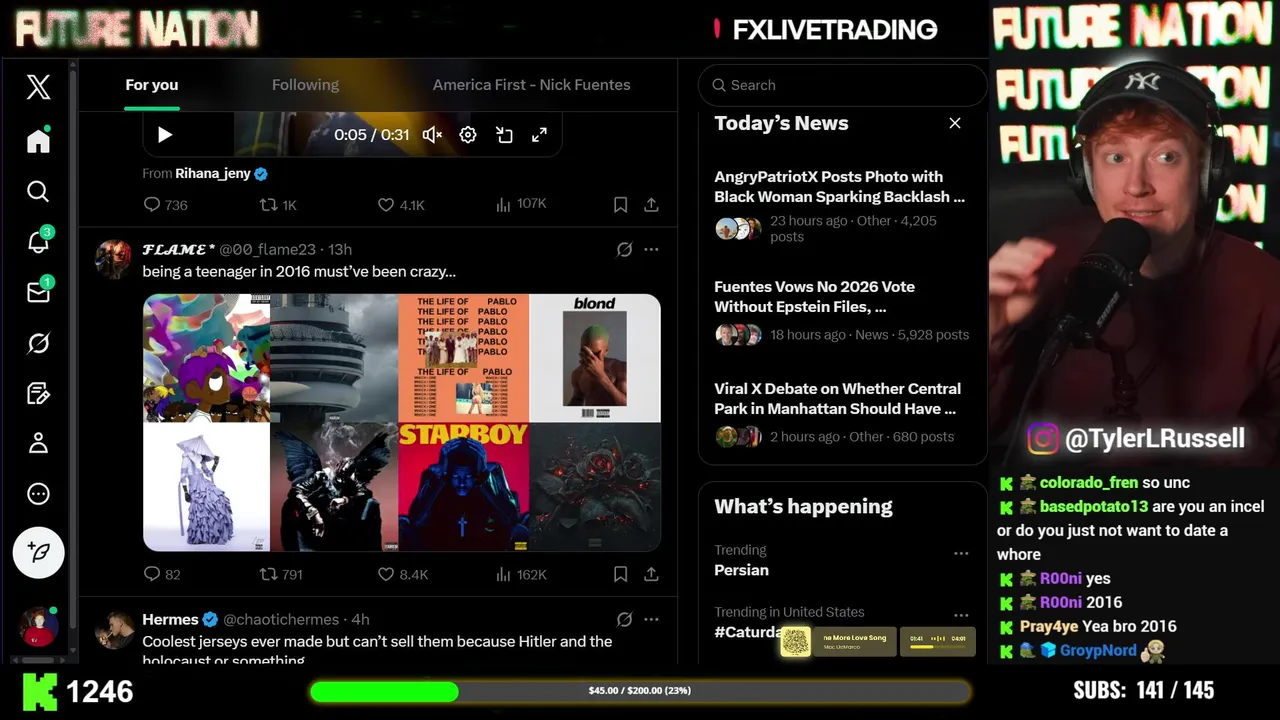
Task: Toggle picture-in-picture on the video
Action: coord(504,135)
